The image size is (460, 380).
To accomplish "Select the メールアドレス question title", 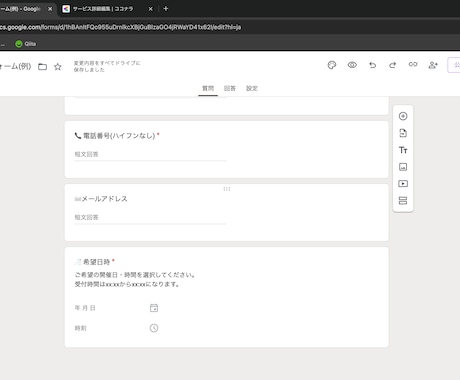I will pyautogui.click(x=101, y=199).
